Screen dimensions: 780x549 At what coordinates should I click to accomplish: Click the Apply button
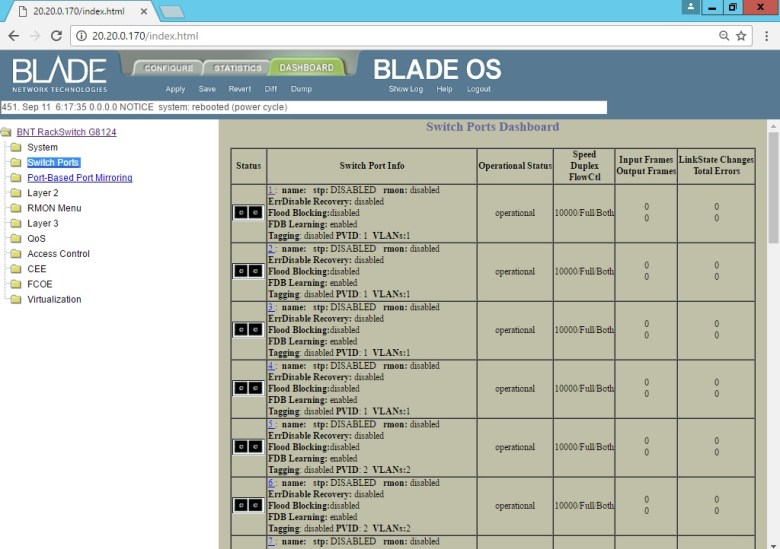click(x=175, y=89)
